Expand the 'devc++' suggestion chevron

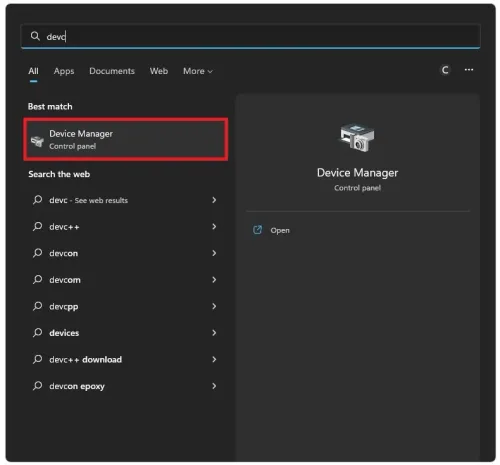click(214, 227)
